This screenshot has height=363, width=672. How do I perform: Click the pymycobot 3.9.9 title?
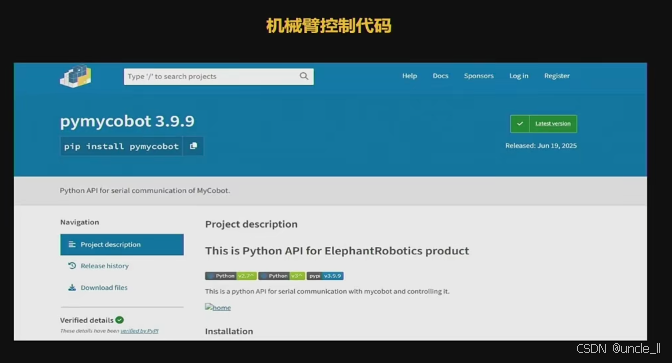pyautogui.click(x=127, y=121)
